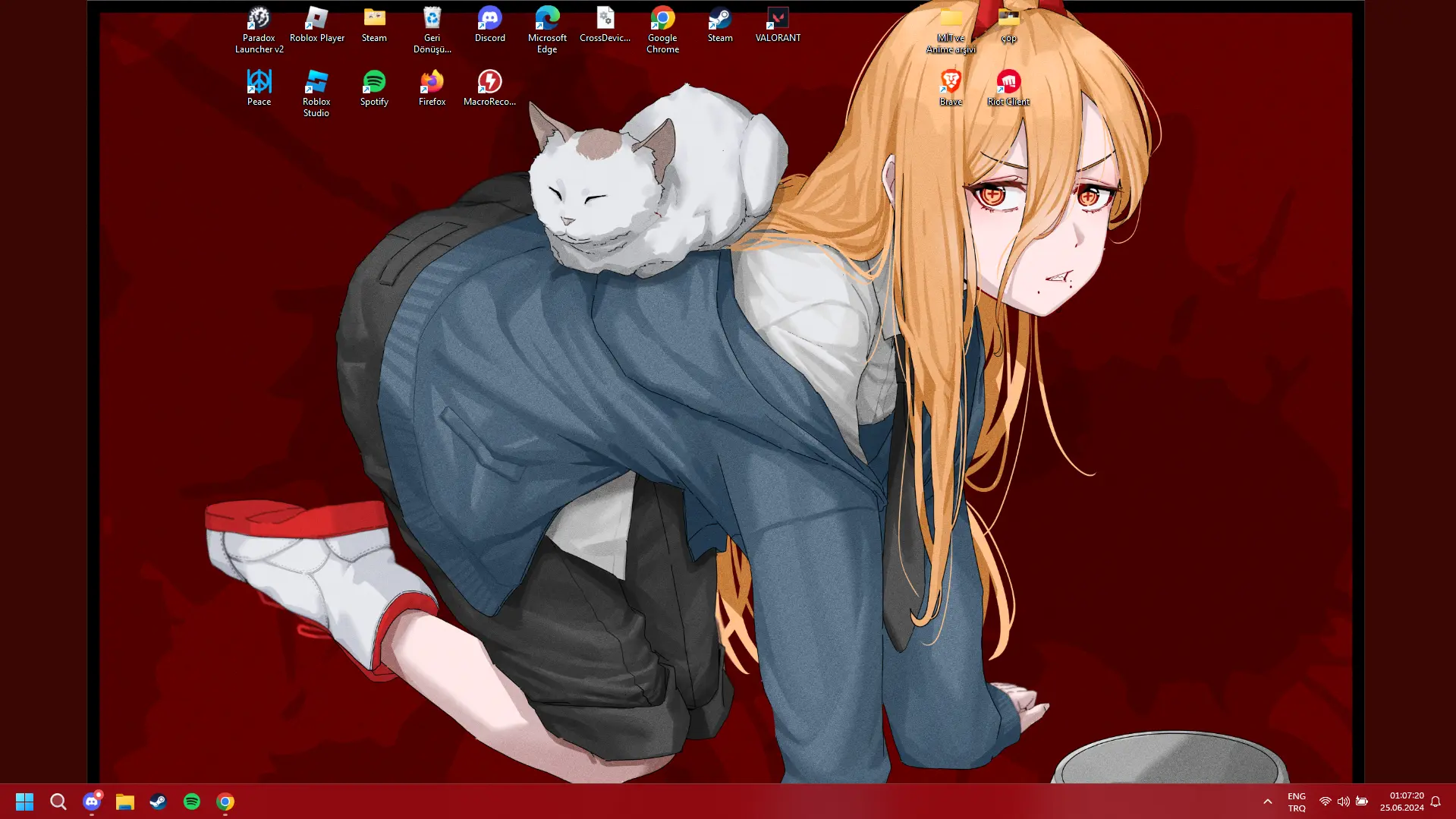Open Spotify from the taskbar
1456x819 pixels.
192,802
